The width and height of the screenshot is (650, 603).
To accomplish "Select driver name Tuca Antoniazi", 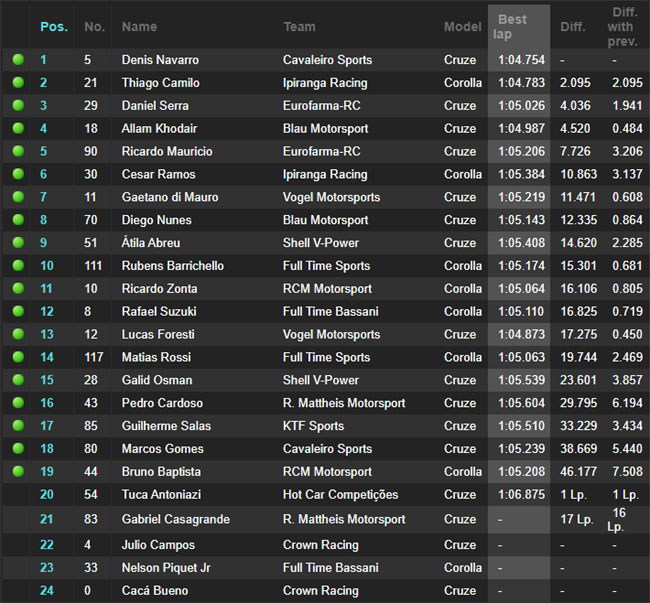I will pos(161,494).
